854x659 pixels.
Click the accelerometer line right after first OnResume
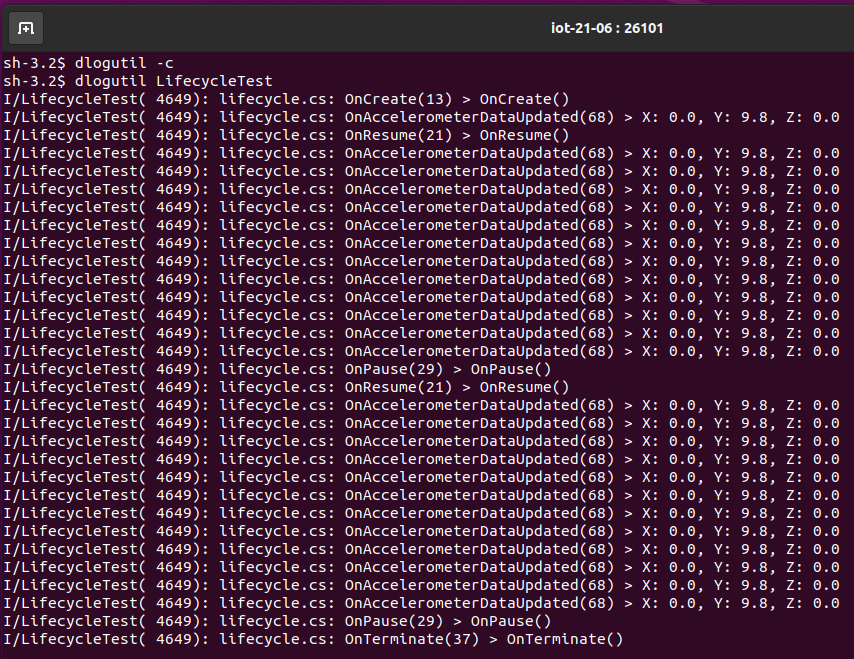pyautogui.click(x=420, y=153)
